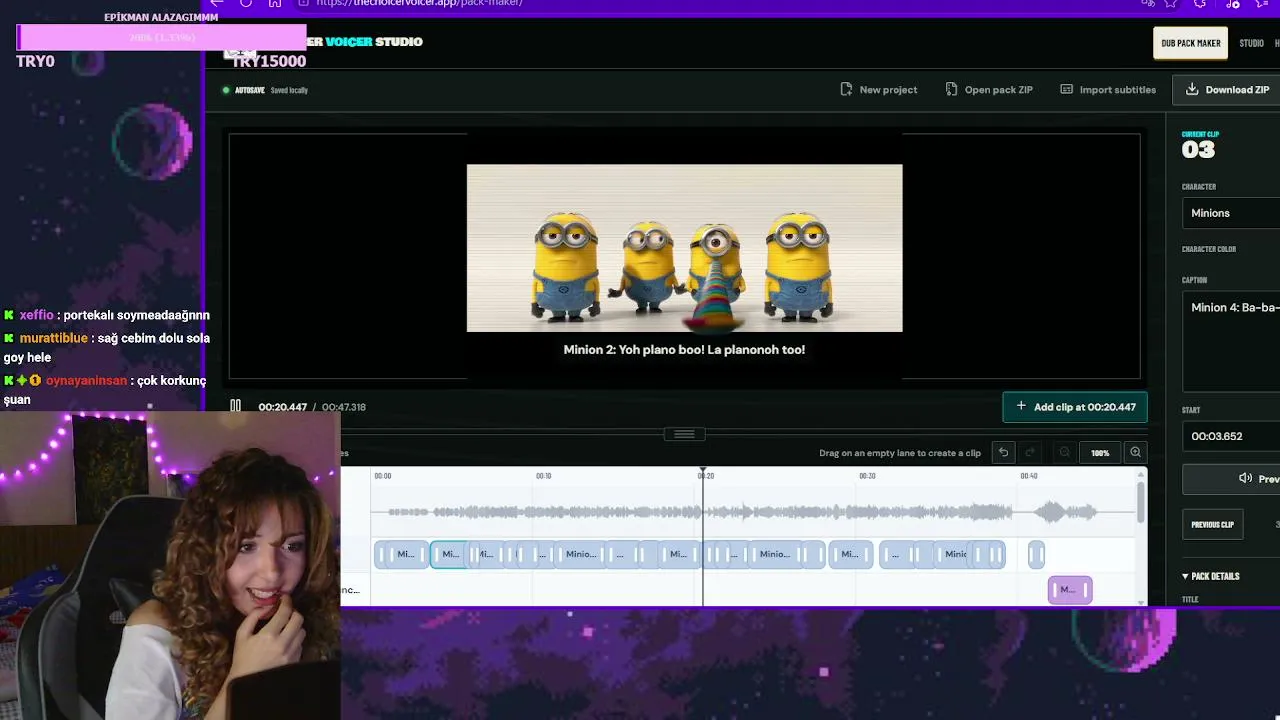Select the highlighted clip on the timeline
The height and width of the screenshot is (720, 1280).
tap(448, 554)
